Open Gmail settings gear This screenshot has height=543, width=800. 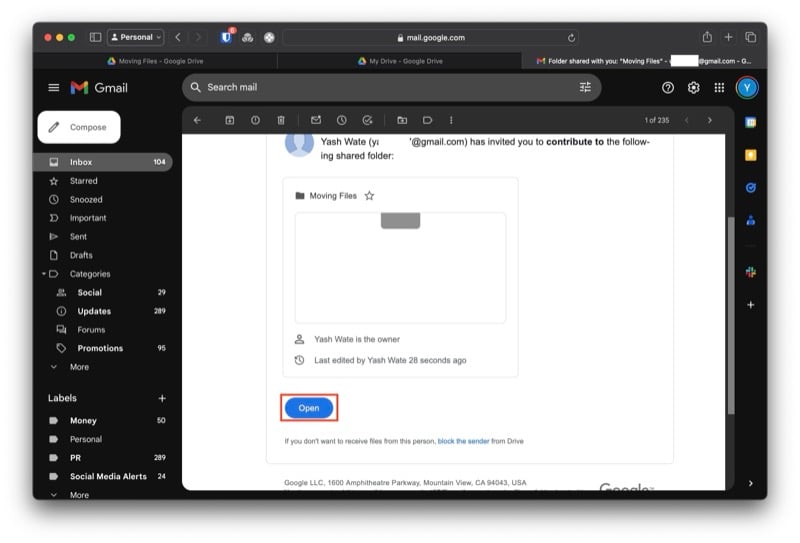[693, 88]
